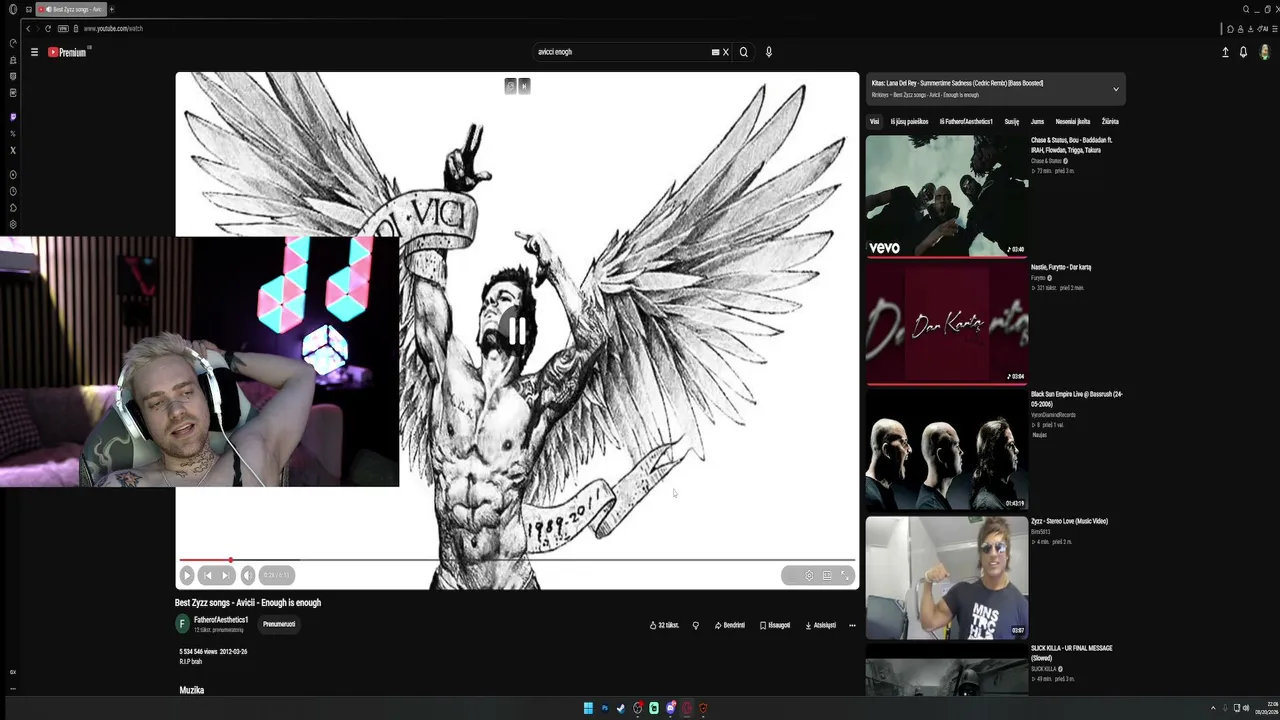
Task: Run search with the magnifier button
Action: (743, 52)
